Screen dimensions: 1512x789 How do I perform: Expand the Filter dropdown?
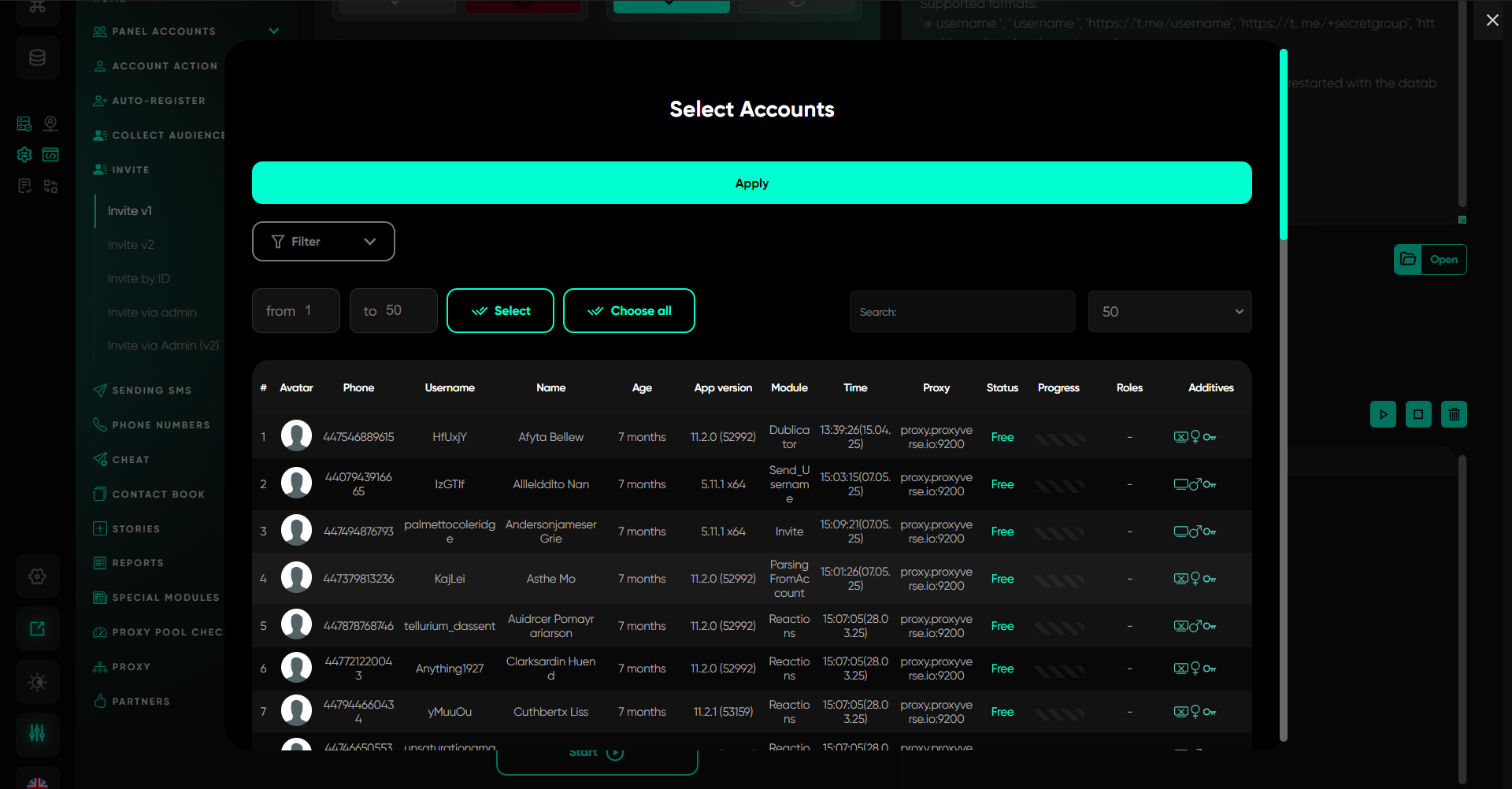tap(323, 242)
